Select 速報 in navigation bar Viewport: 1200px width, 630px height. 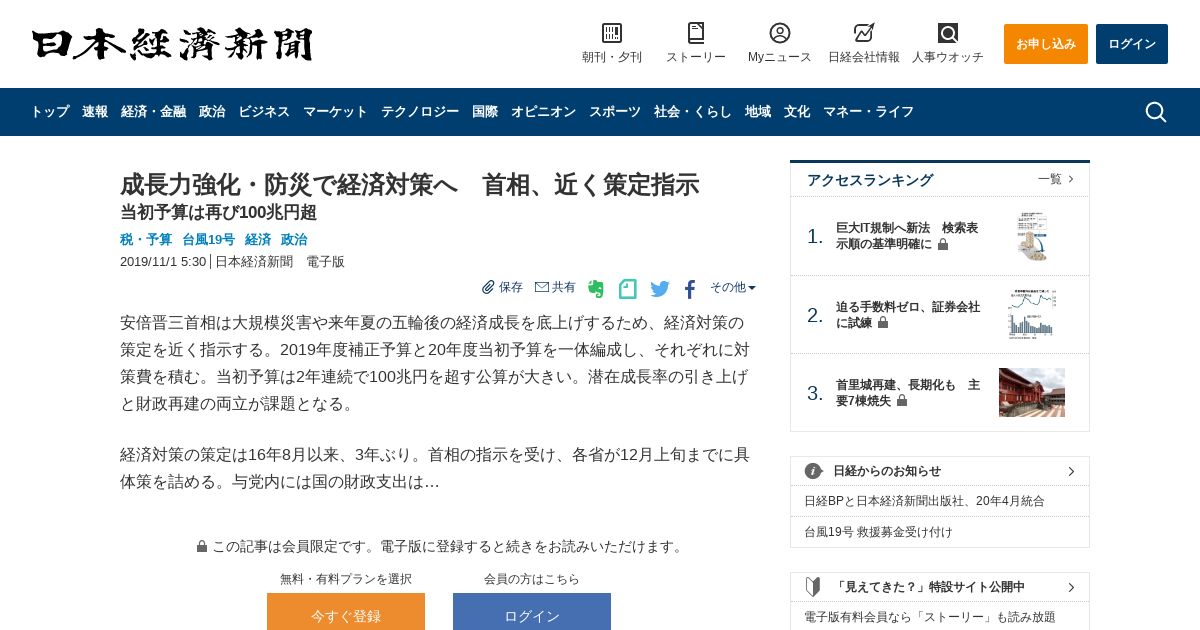coord(95,112)
